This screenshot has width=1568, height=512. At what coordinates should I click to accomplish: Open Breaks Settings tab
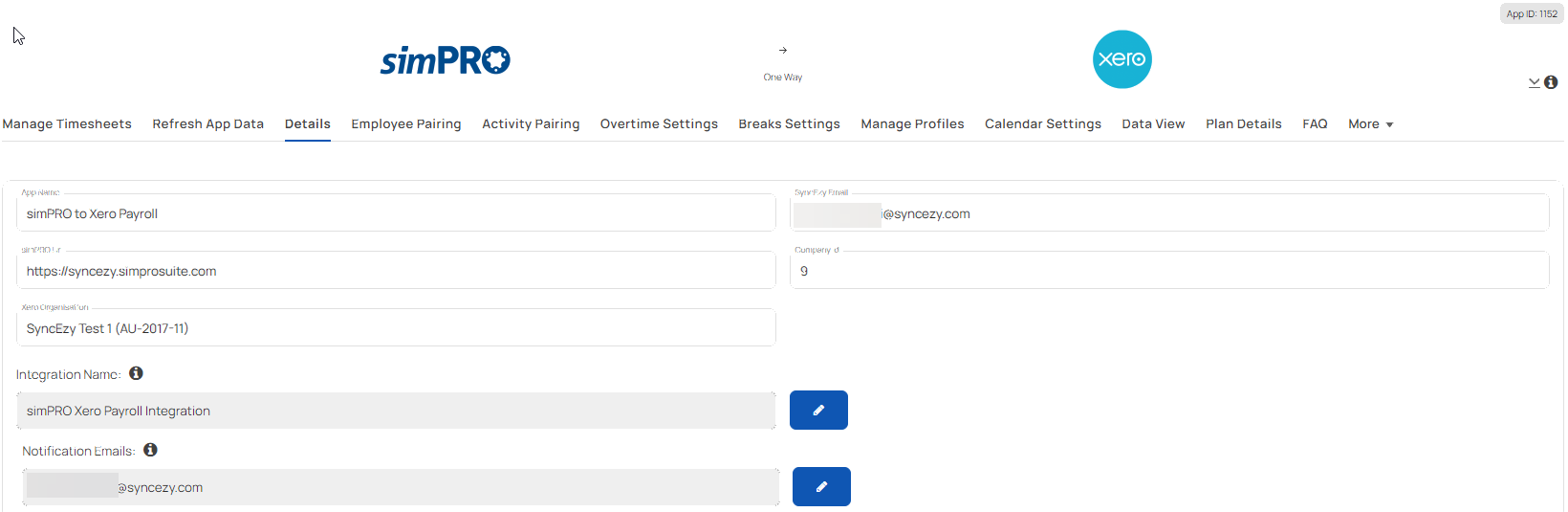(789, 123)
